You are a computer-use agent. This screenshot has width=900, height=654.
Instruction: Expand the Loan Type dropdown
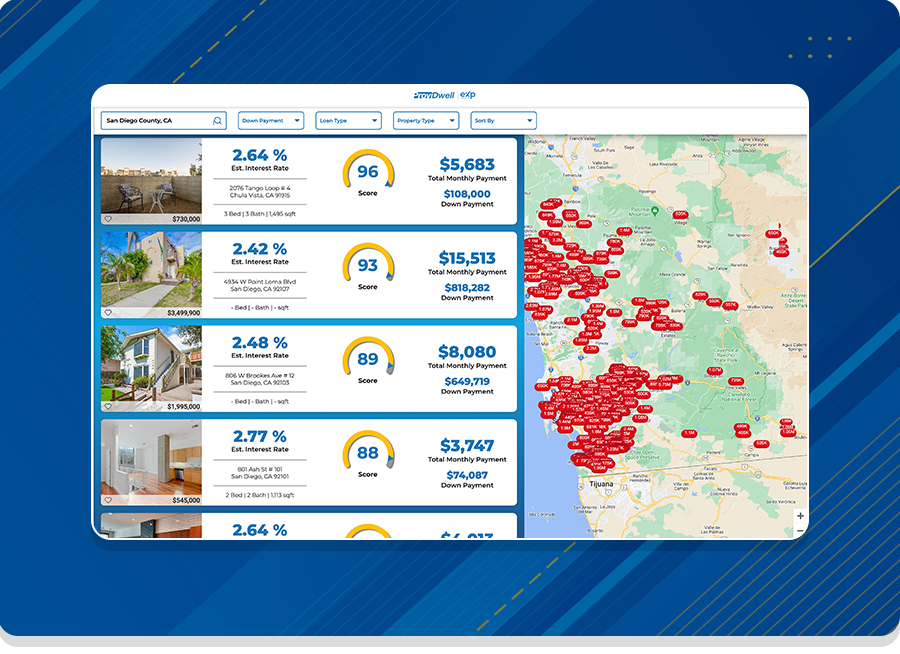(348, 121)
